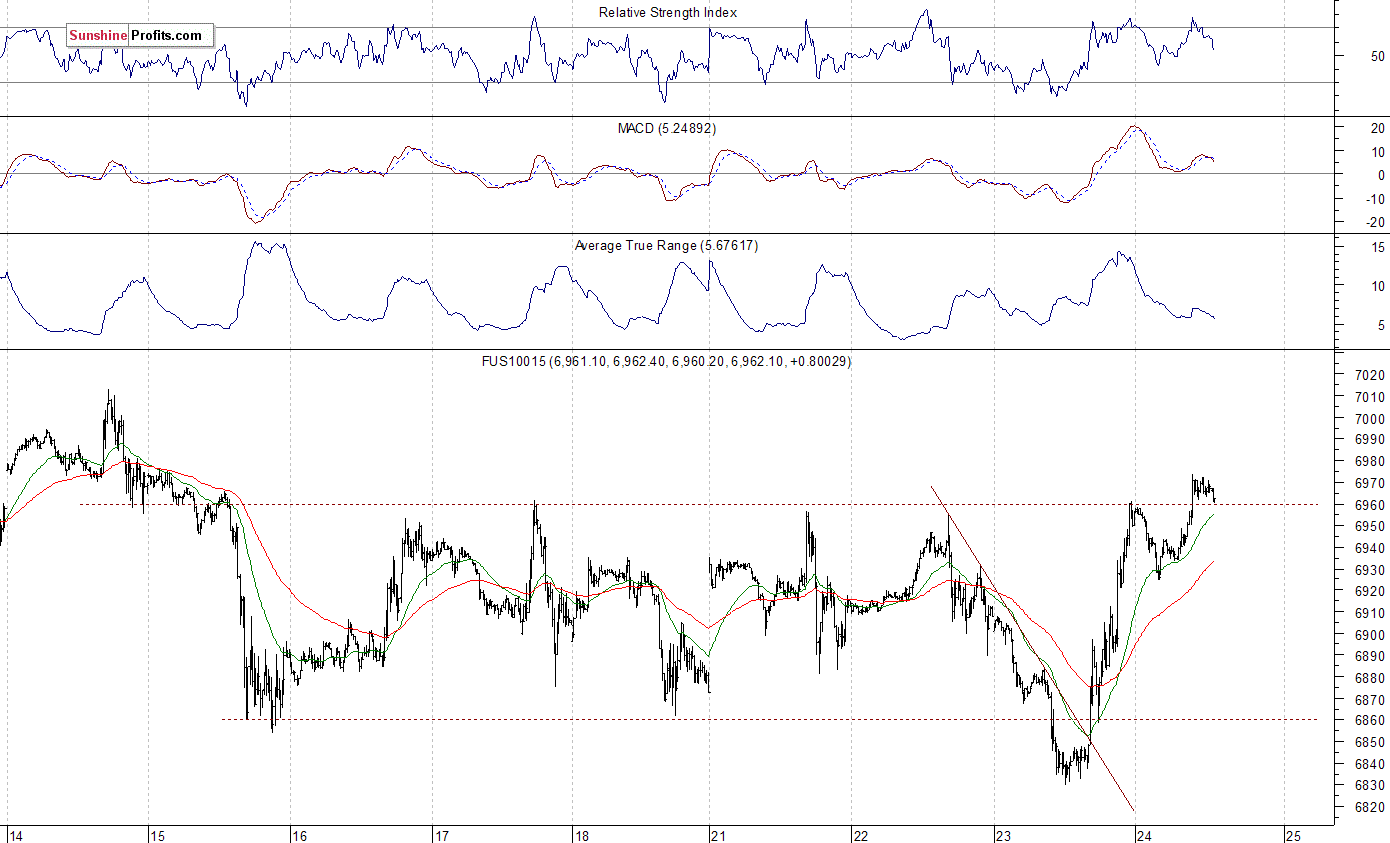
Task: Select date label 21 on time axis
Action: click(x=717, y=835)
